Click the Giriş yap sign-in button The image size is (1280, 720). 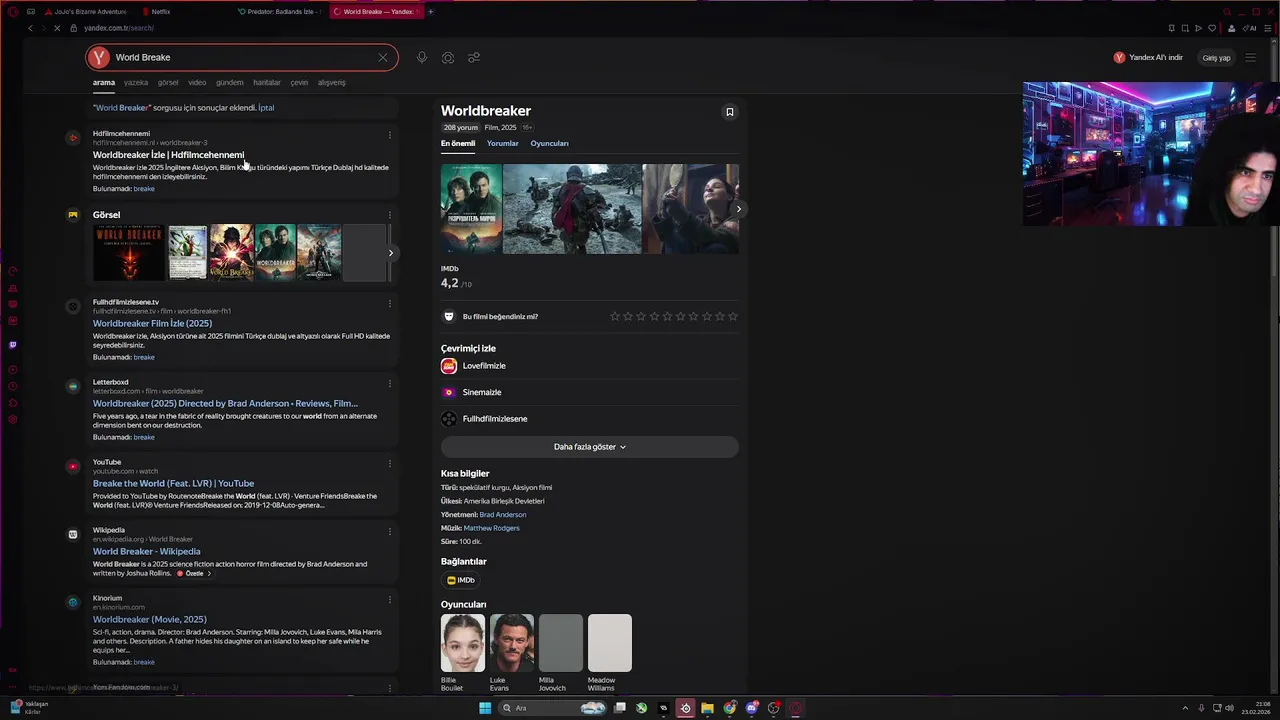(x=1216, y=58)
